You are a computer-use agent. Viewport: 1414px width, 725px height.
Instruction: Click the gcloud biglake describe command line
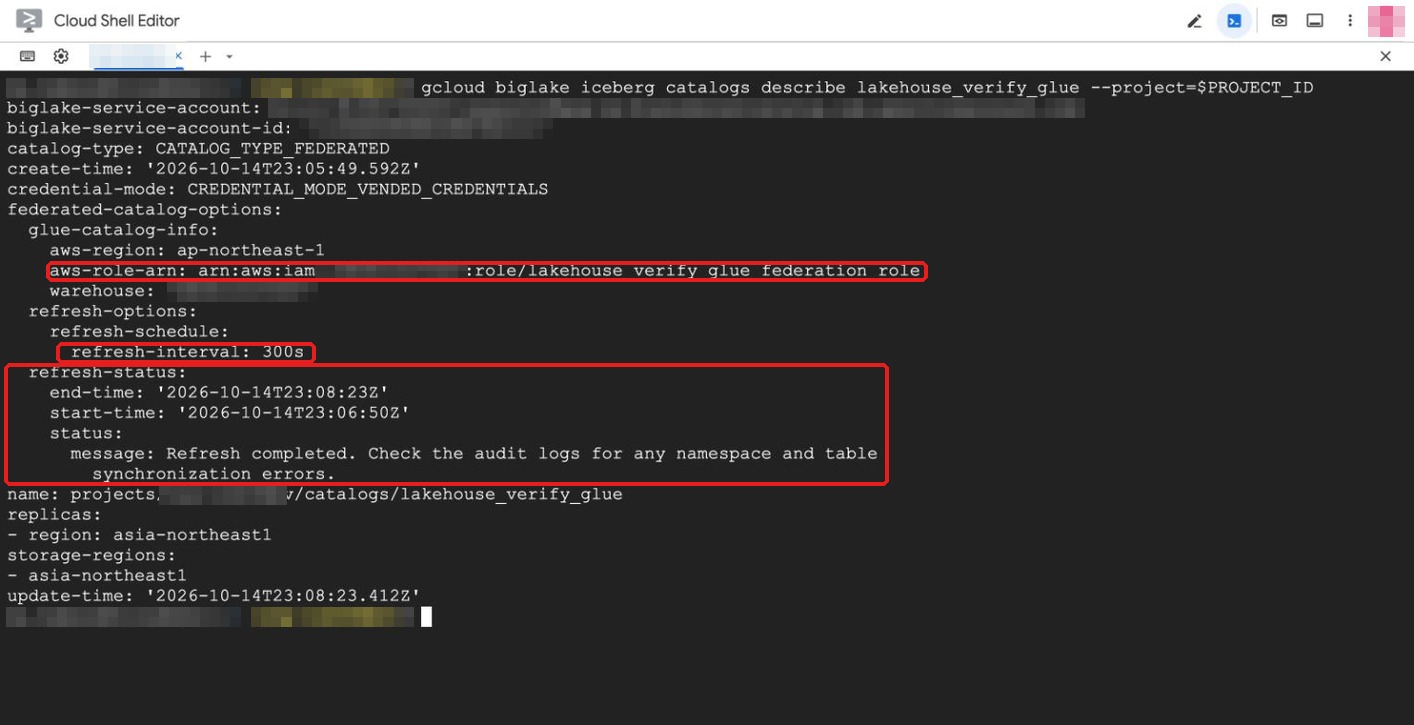point(867,88)
